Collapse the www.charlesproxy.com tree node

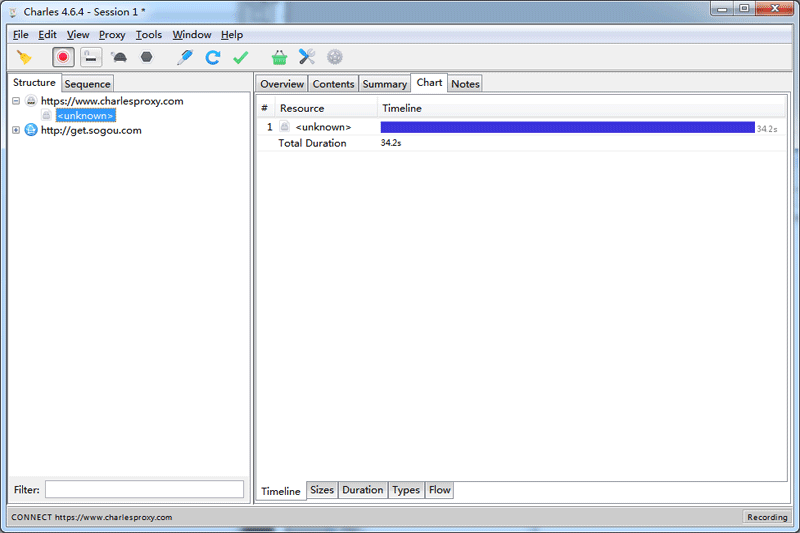pos(16,101)
